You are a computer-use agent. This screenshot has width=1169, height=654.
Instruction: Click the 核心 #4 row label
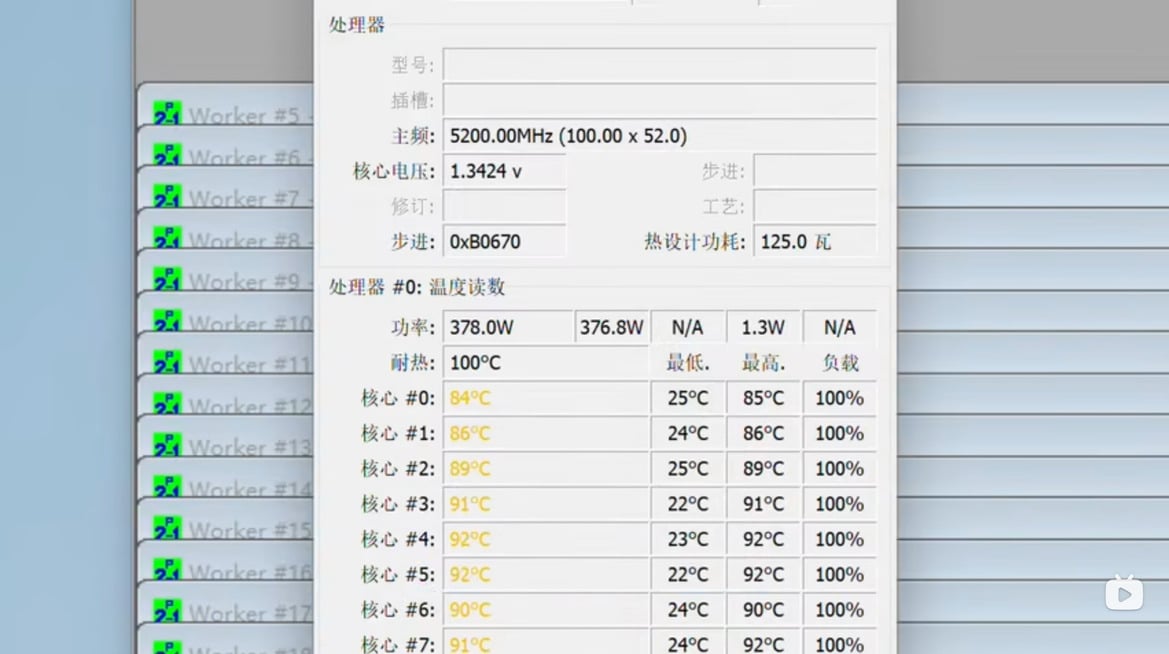398,539
